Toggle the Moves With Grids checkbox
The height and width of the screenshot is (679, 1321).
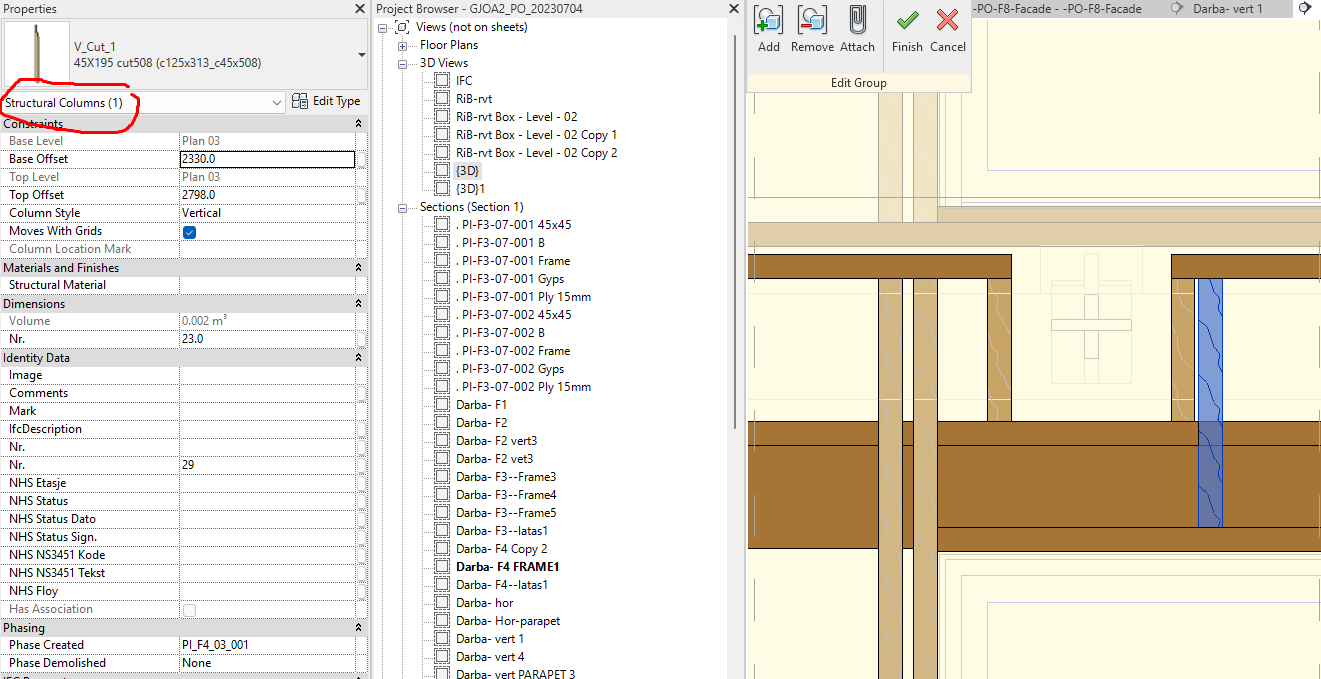(x=189, y=231)
